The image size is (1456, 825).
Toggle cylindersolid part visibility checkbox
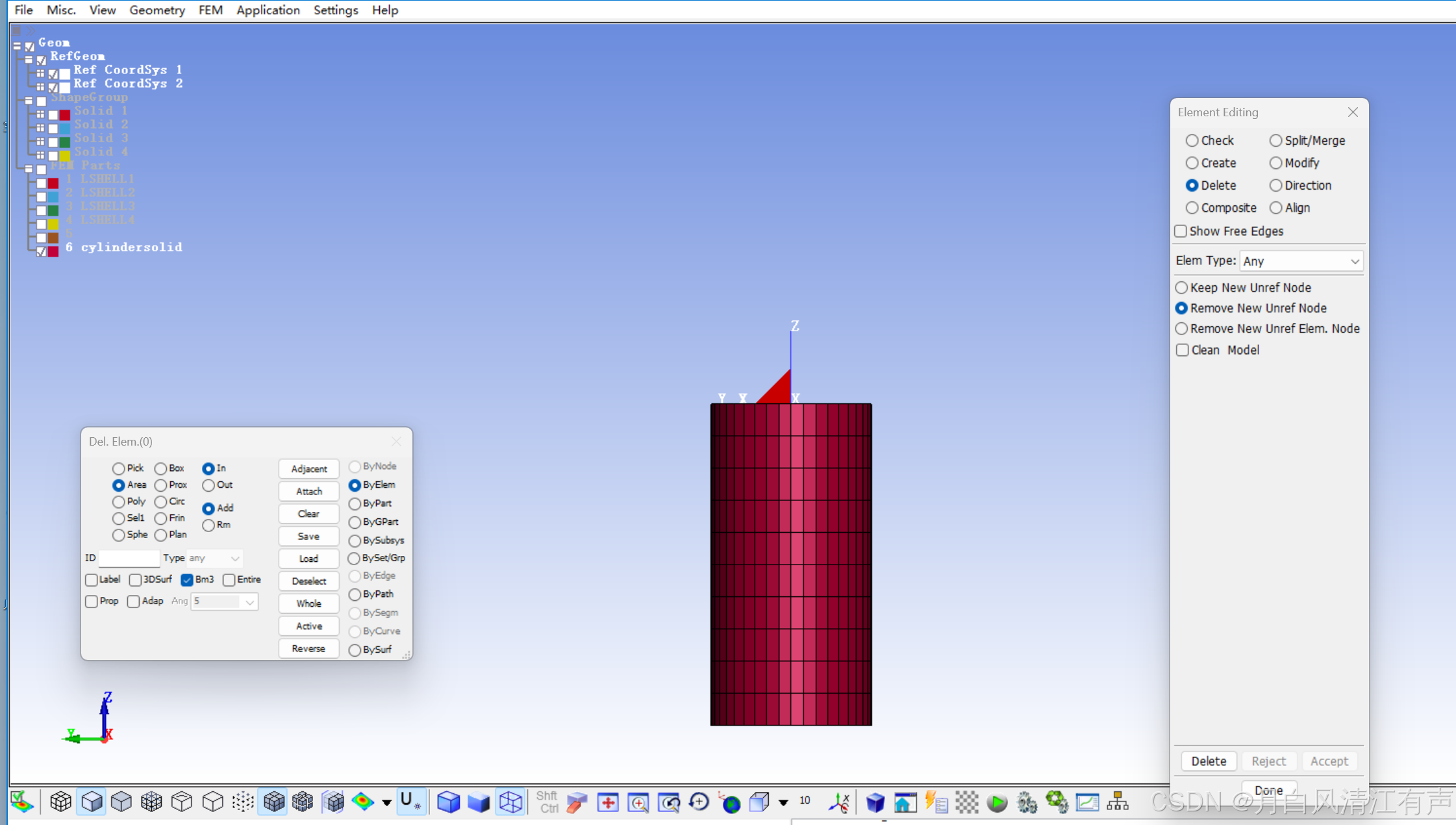point(41,251)
